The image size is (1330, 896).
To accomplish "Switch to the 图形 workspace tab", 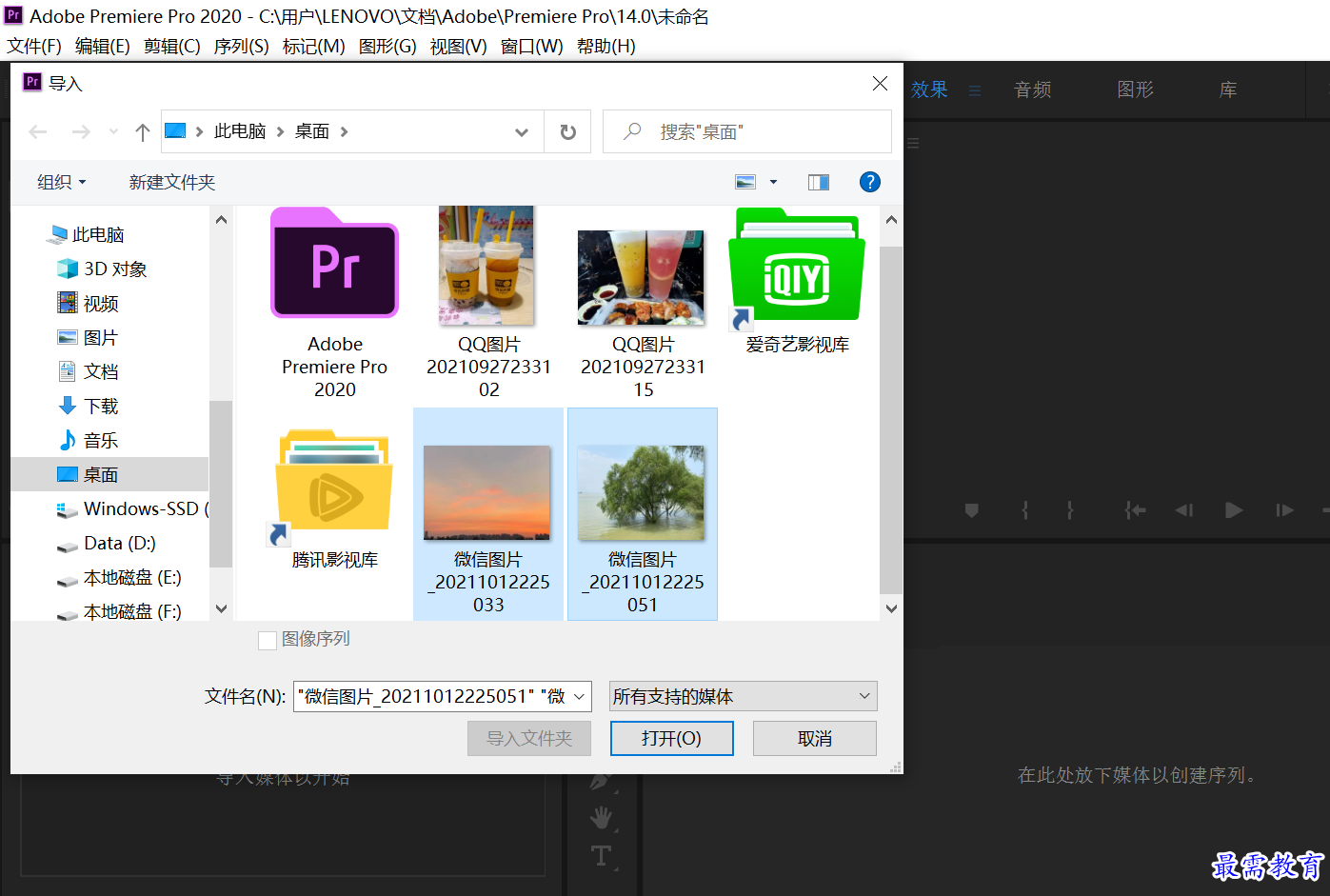I will [x=1135, y=90].
